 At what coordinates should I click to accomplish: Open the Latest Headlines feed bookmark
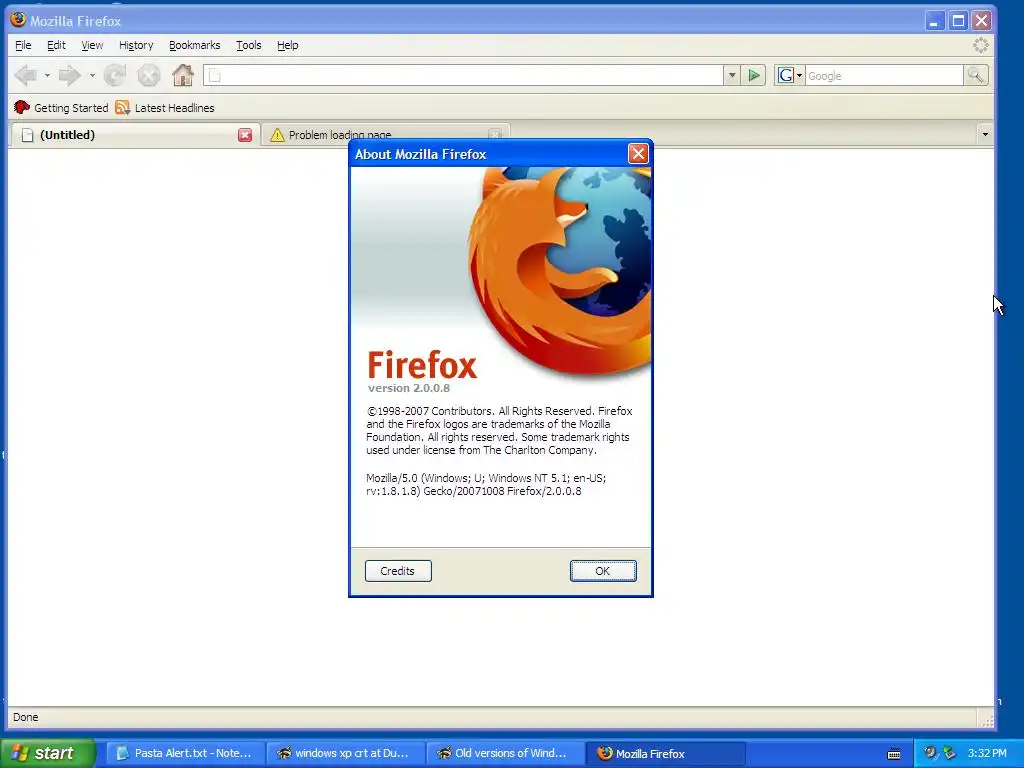(165, 108)
